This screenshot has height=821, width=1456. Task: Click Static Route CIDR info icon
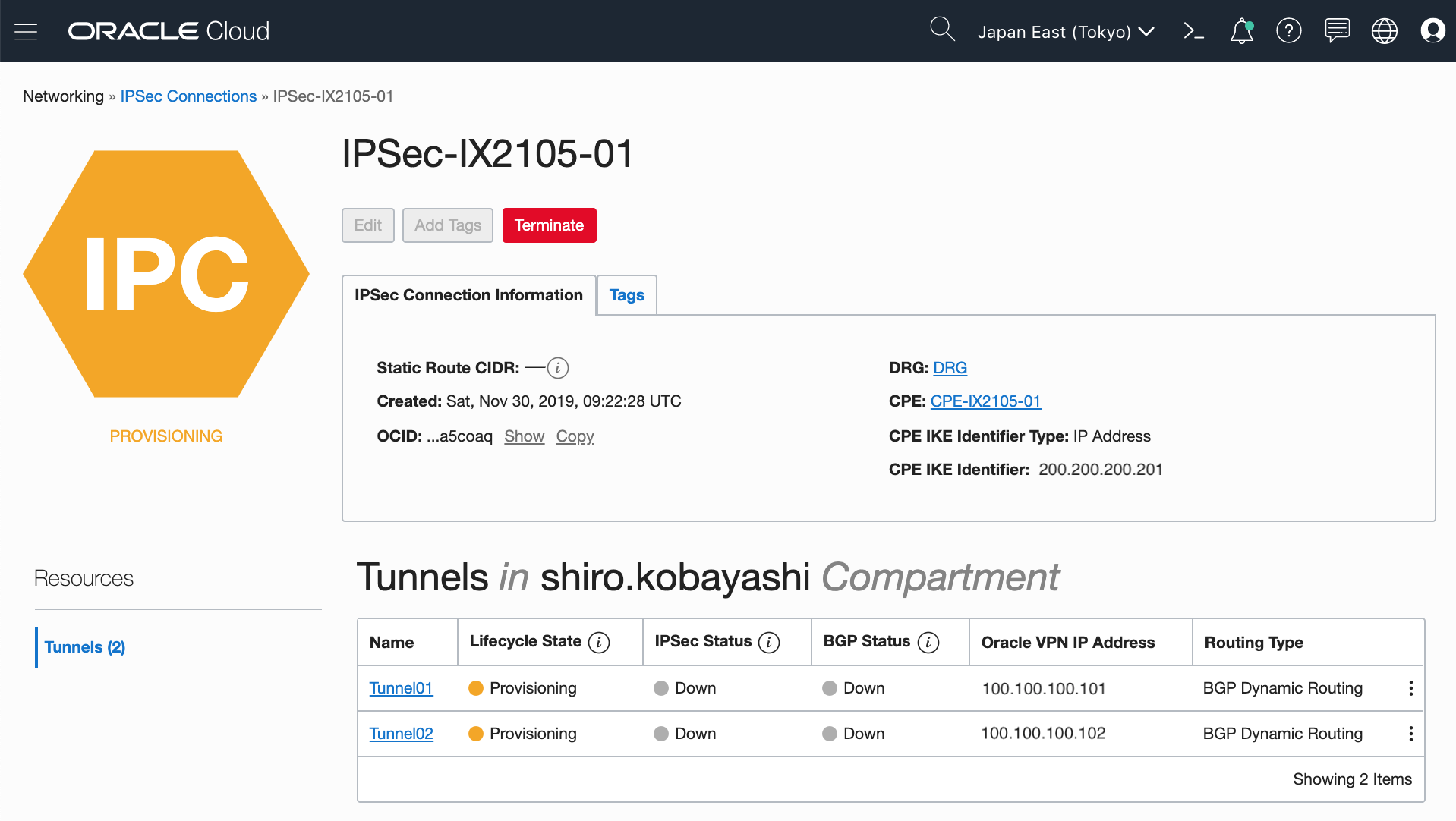(558, 368)
